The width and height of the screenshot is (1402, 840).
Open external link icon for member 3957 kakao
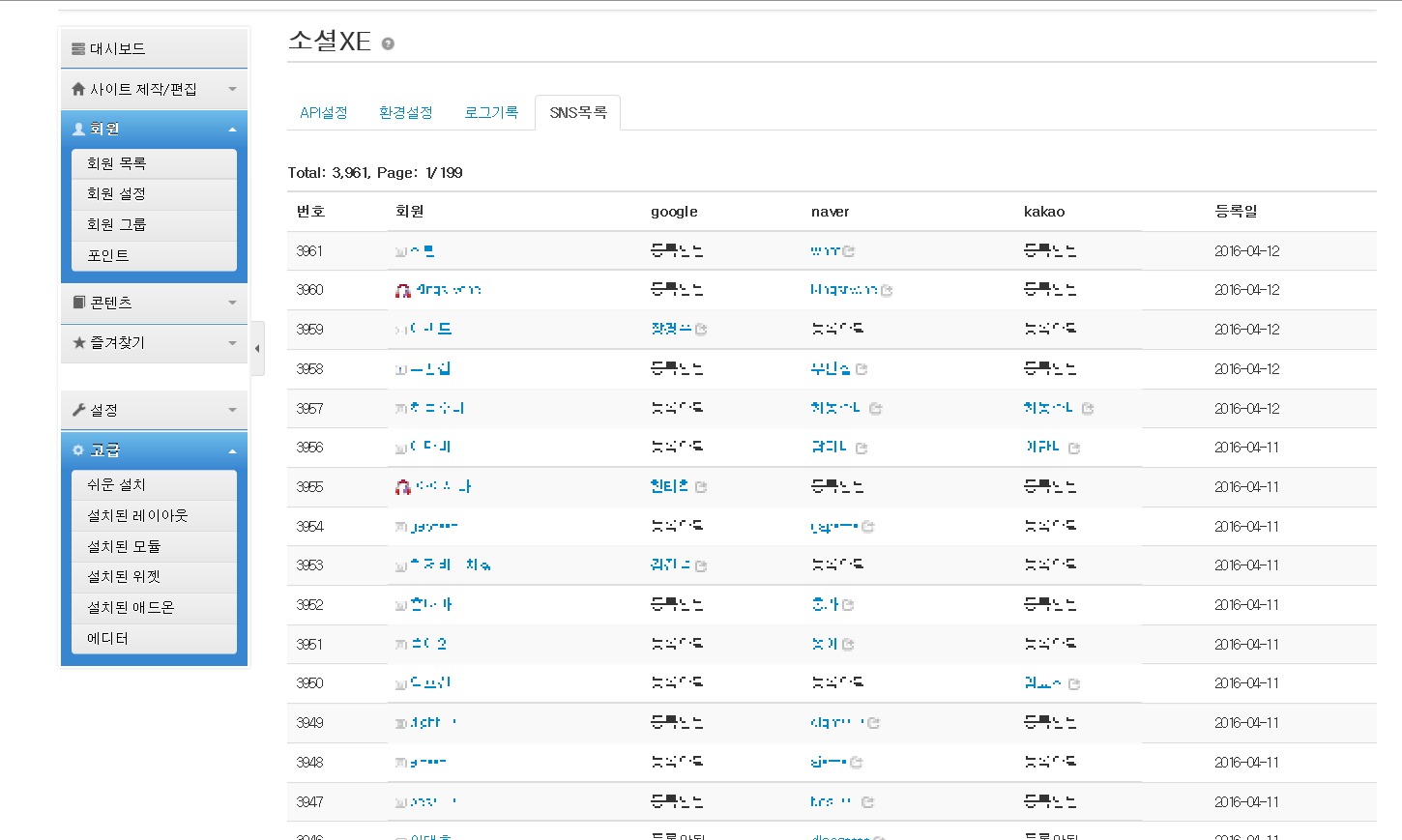(x=1088, y=409)
